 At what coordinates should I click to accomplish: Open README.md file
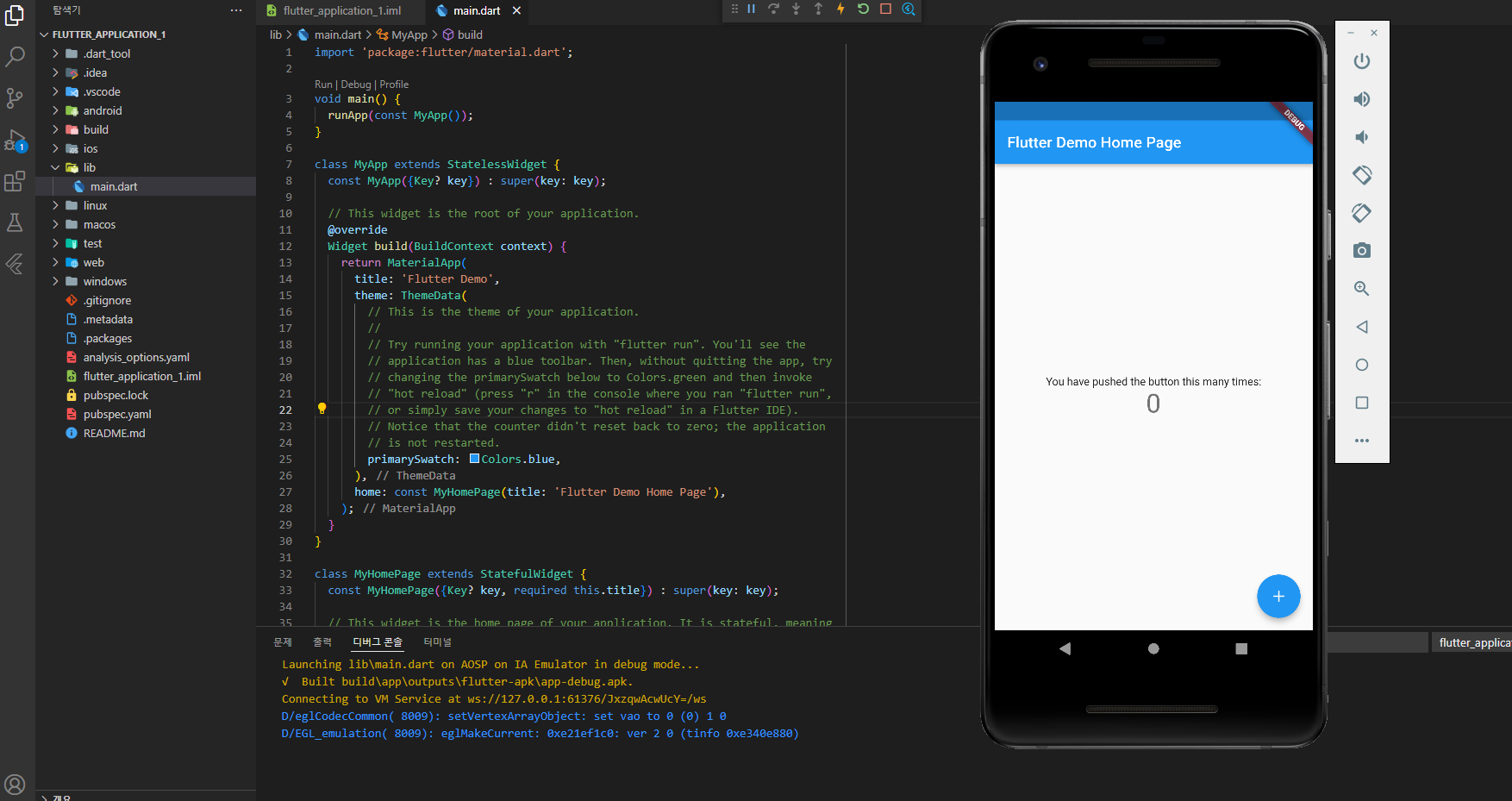[x=146, y=433]
